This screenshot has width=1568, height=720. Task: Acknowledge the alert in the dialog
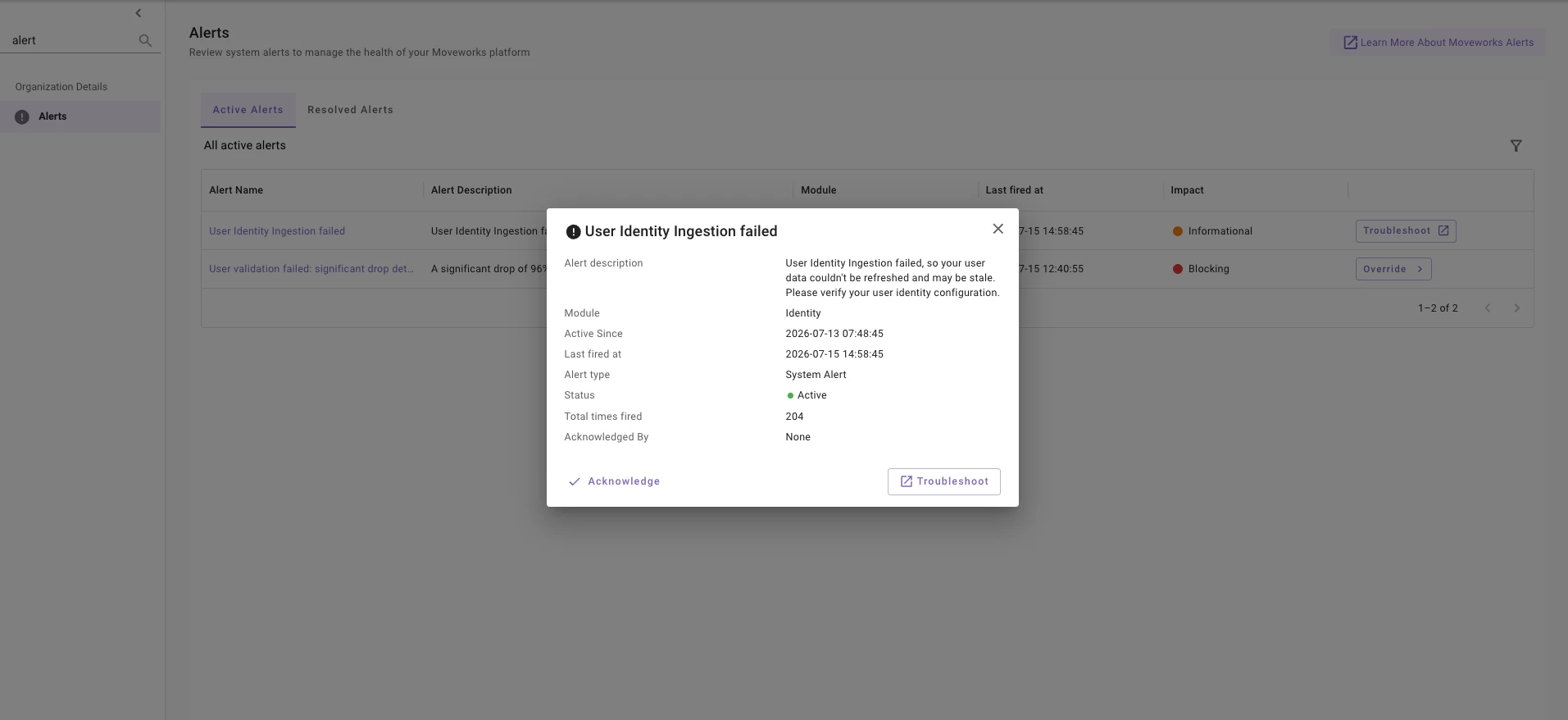(x=615, y=481)
